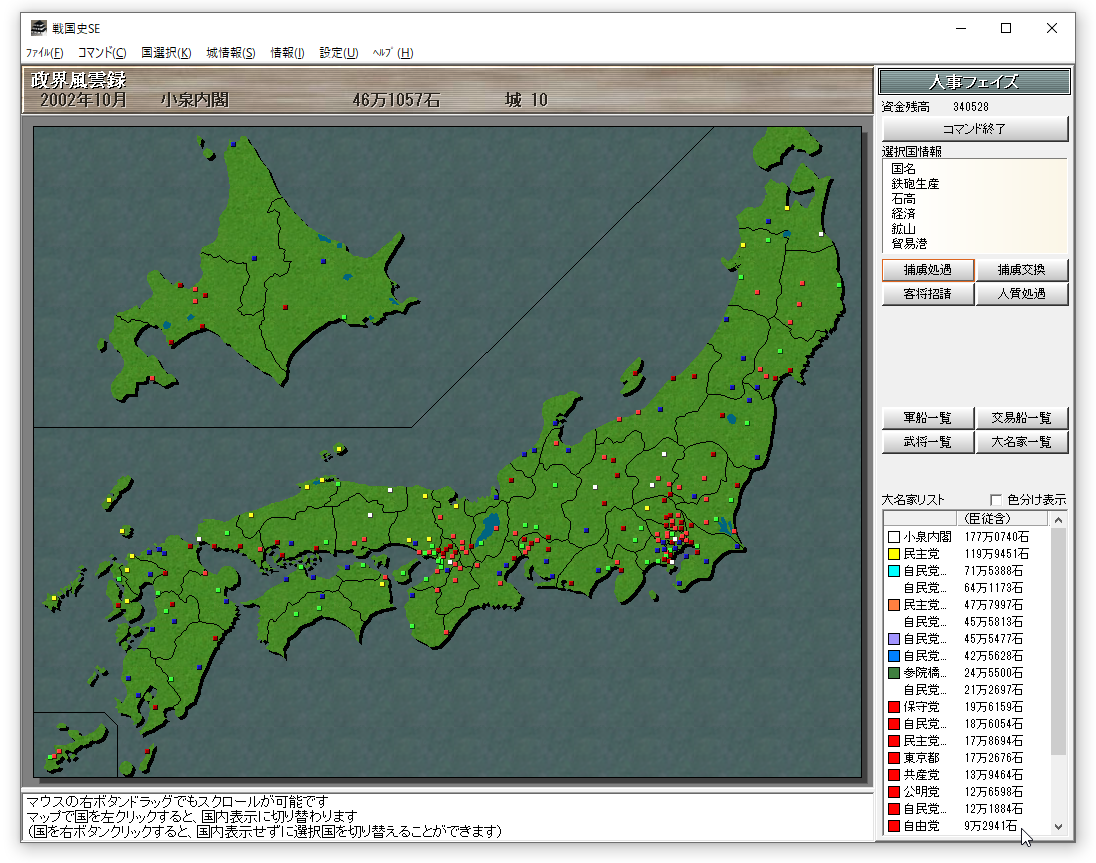
Task: Enable the 色分け表示 checkbox
Action: click(996, 500)
